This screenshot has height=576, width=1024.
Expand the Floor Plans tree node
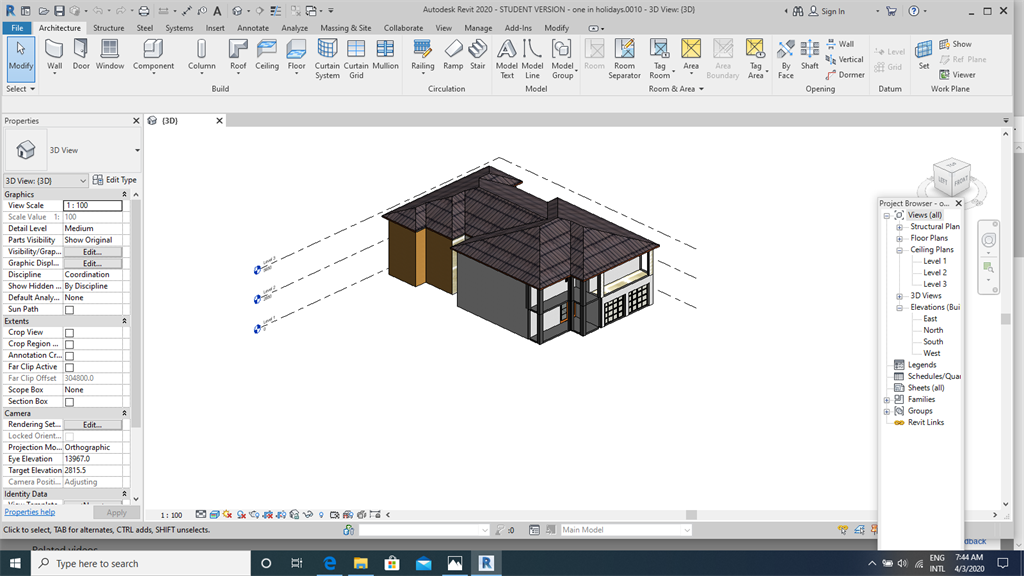pyautogui.click(x=898, y=238)
